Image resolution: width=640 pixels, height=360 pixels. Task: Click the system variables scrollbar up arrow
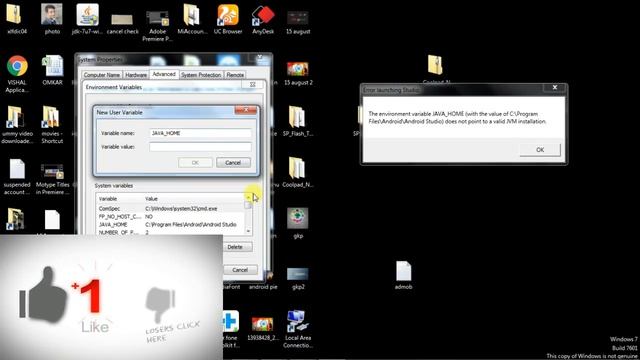tap(248, 198)
